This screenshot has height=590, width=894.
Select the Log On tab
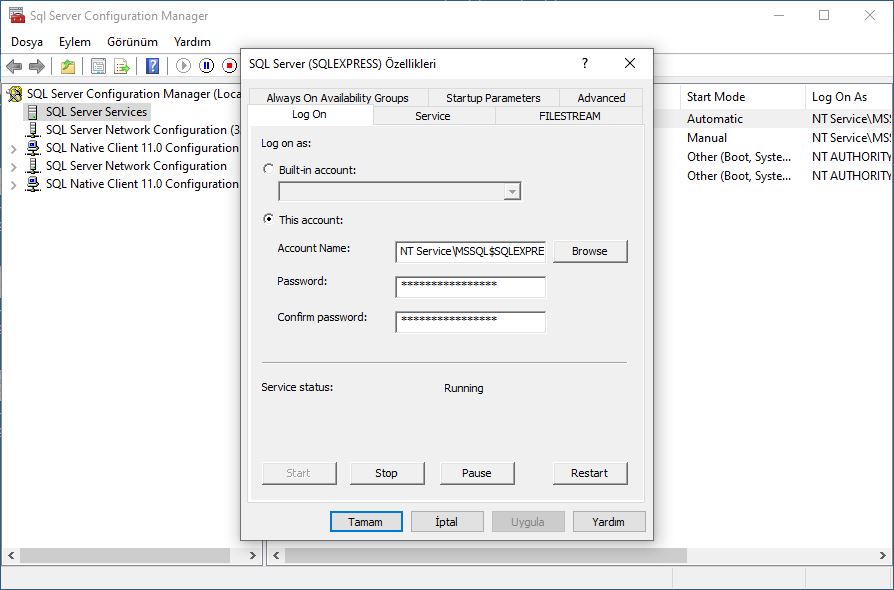point(310,115)
